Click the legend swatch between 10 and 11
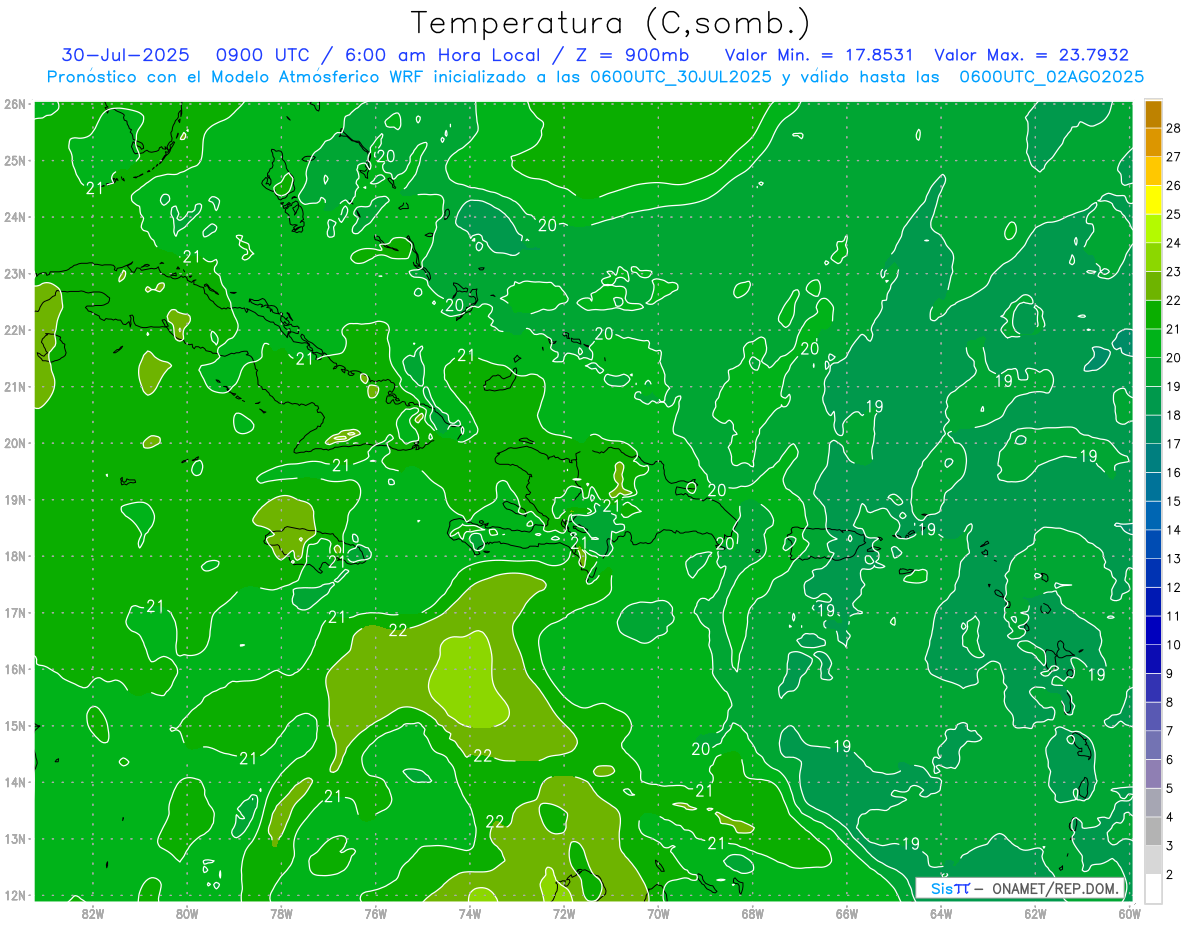 1153,630
